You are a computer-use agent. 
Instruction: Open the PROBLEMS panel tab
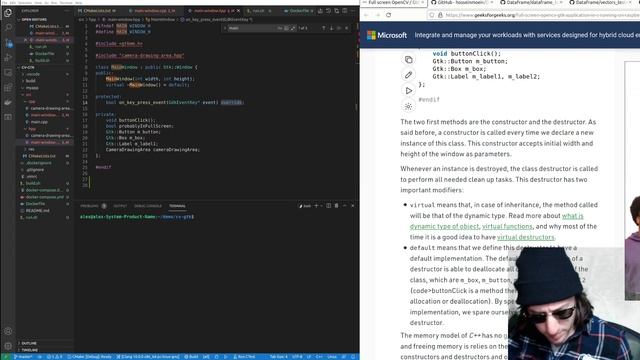click(89, 206)
